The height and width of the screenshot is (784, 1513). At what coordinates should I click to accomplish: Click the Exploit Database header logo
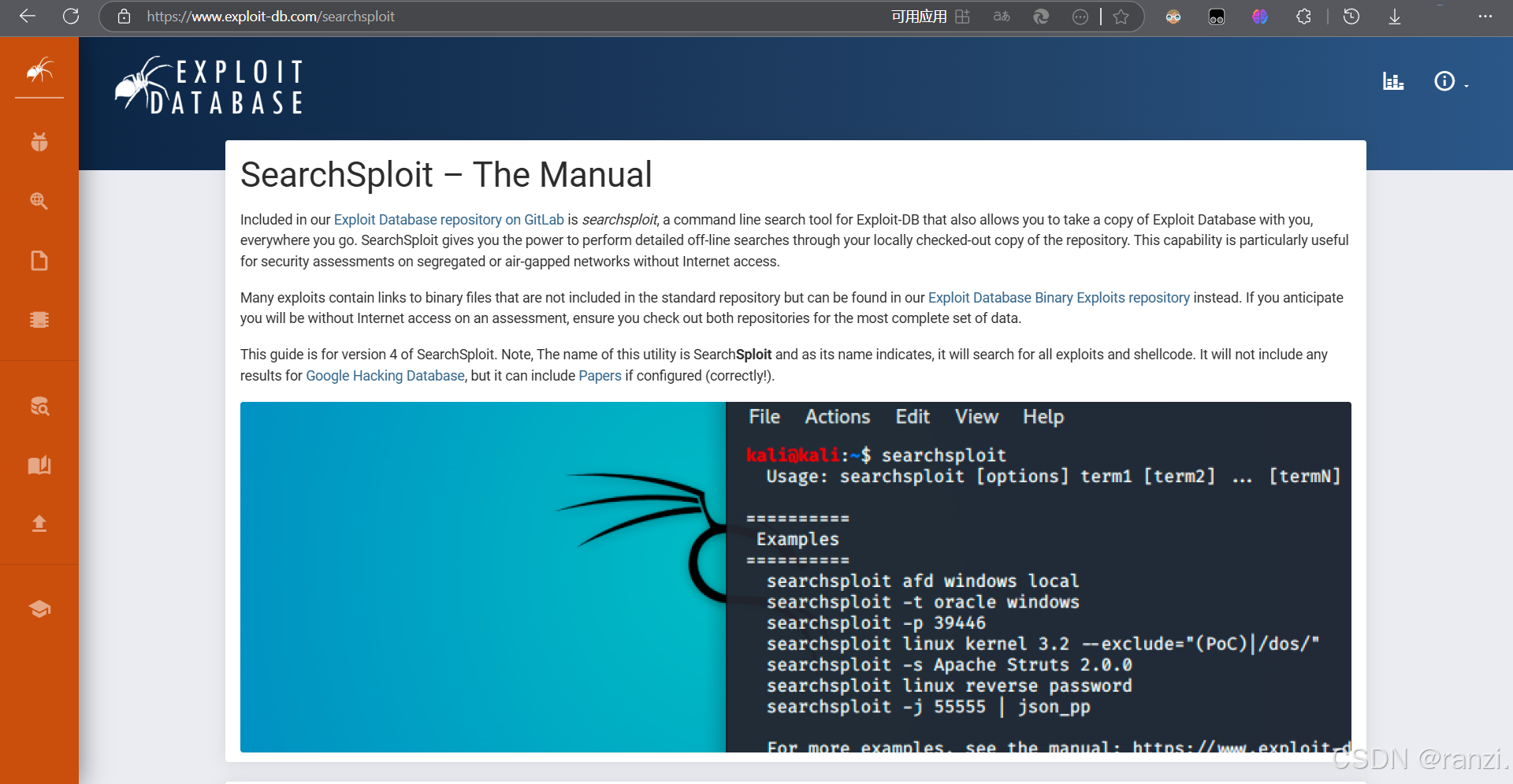pyautogui.click(x=210, y=85)
